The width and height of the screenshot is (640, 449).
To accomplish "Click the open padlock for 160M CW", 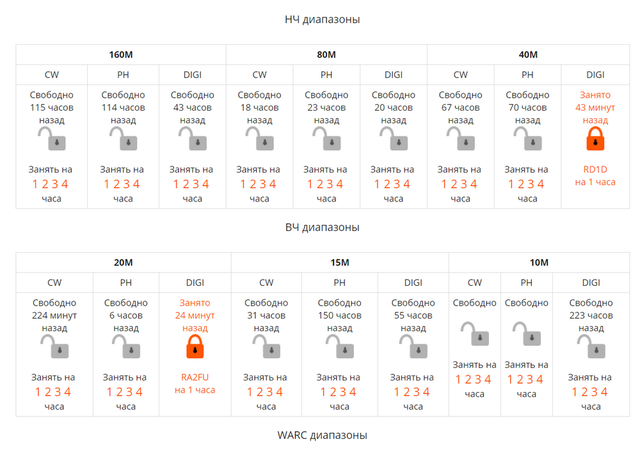I will pyautogui.click(x=52, y=139).
